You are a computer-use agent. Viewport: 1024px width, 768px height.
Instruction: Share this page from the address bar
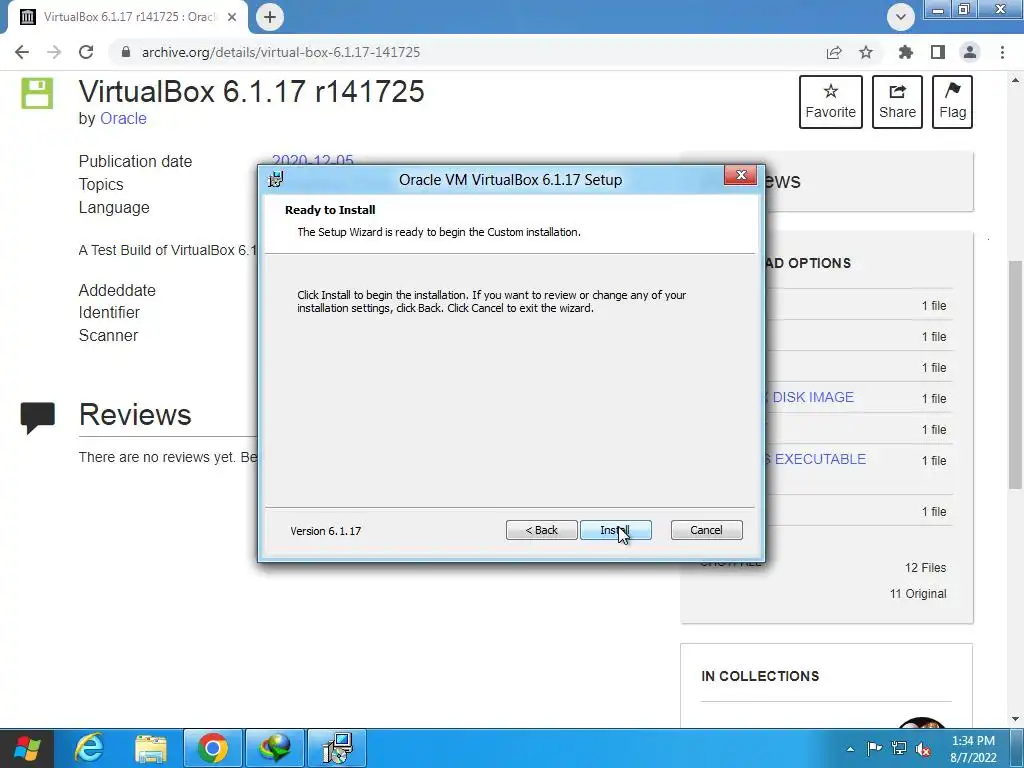(x=834, y=52)
